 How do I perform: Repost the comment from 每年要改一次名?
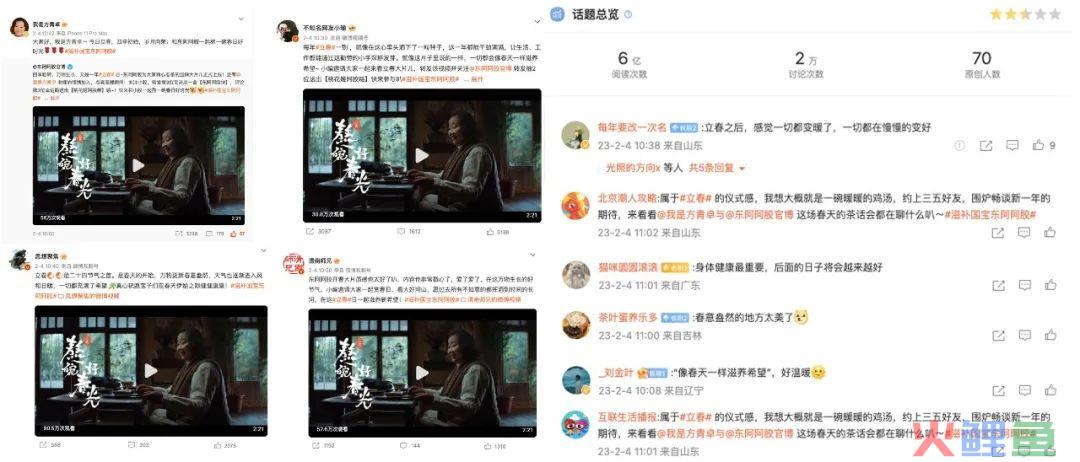click(x=986, y=145)
